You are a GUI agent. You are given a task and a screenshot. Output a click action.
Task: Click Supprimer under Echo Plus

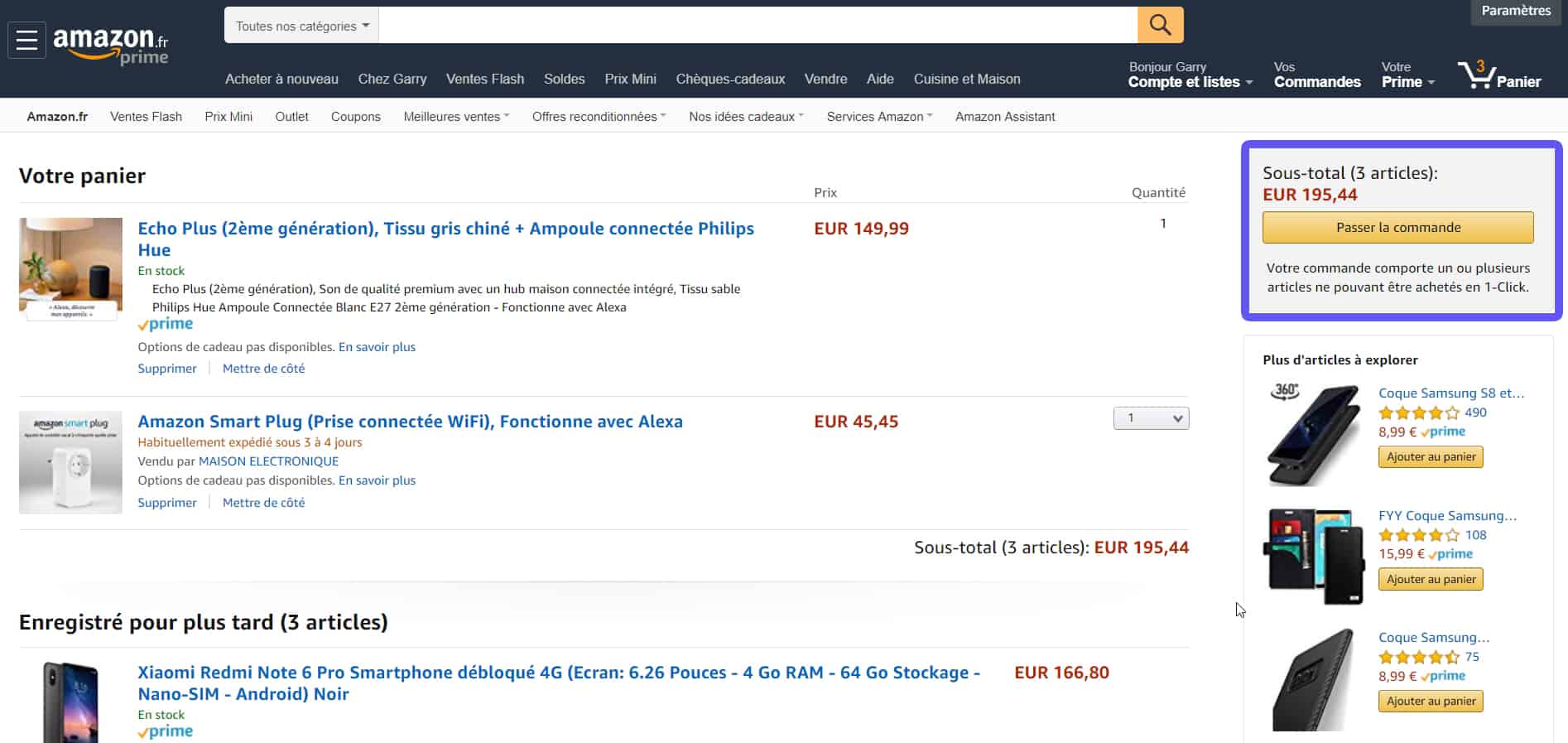pyautogui.click(x=167, y=369)
